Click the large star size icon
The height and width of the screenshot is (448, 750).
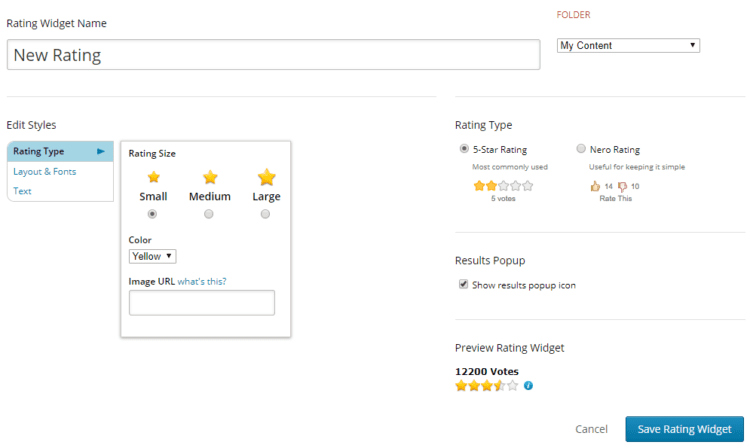point(266,177)
